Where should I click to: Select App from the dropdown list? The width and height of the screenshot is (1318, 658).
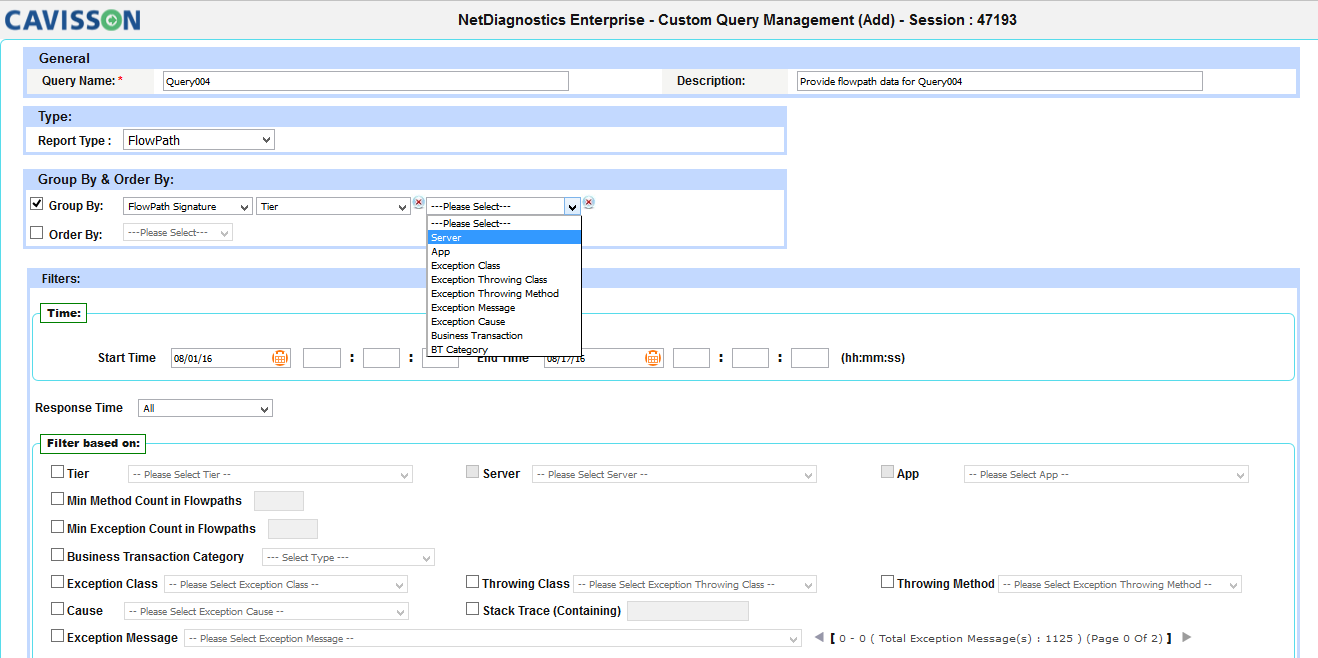pos(504,251)
